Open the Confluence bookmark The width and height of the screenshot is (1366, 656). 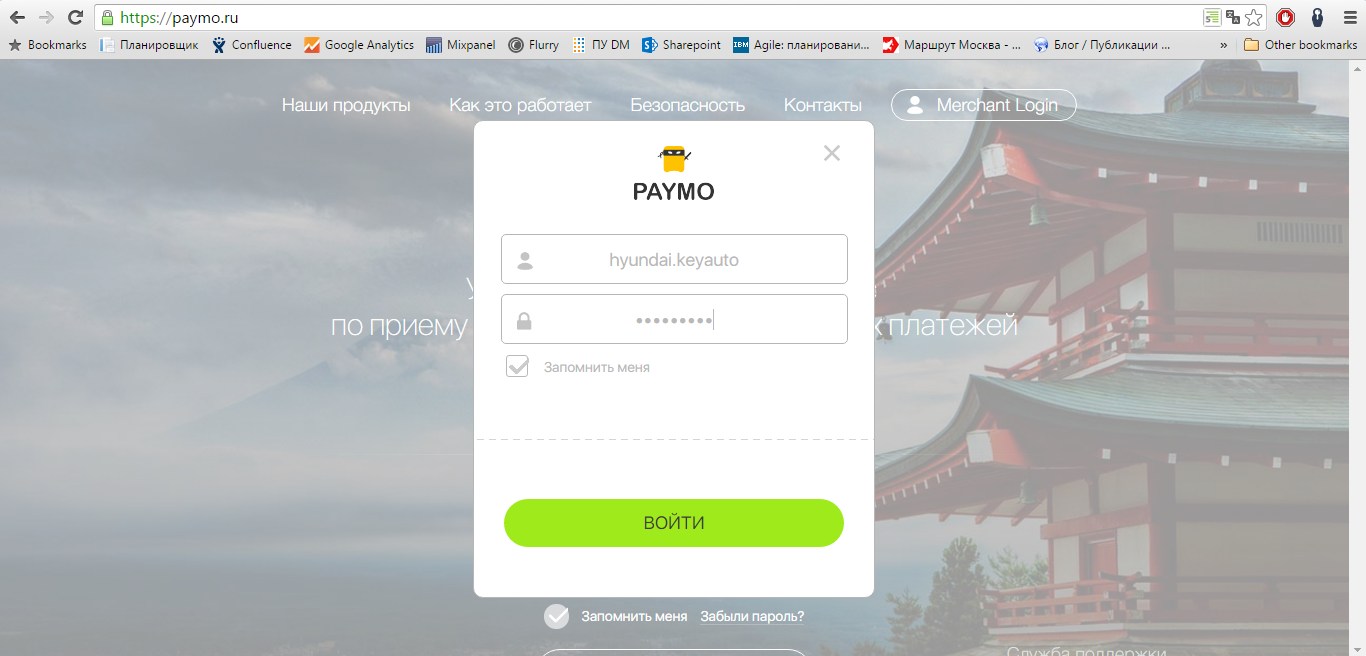(252, 45)
